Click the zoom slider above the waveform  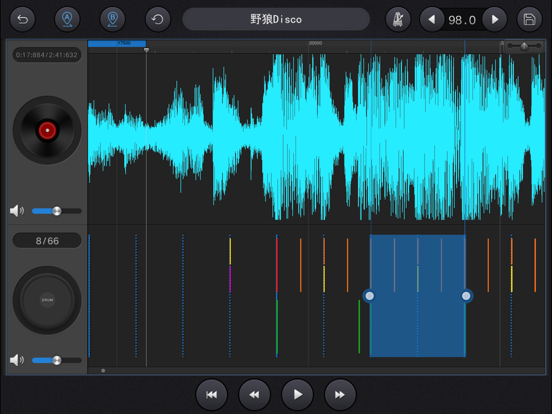point(524,46)
